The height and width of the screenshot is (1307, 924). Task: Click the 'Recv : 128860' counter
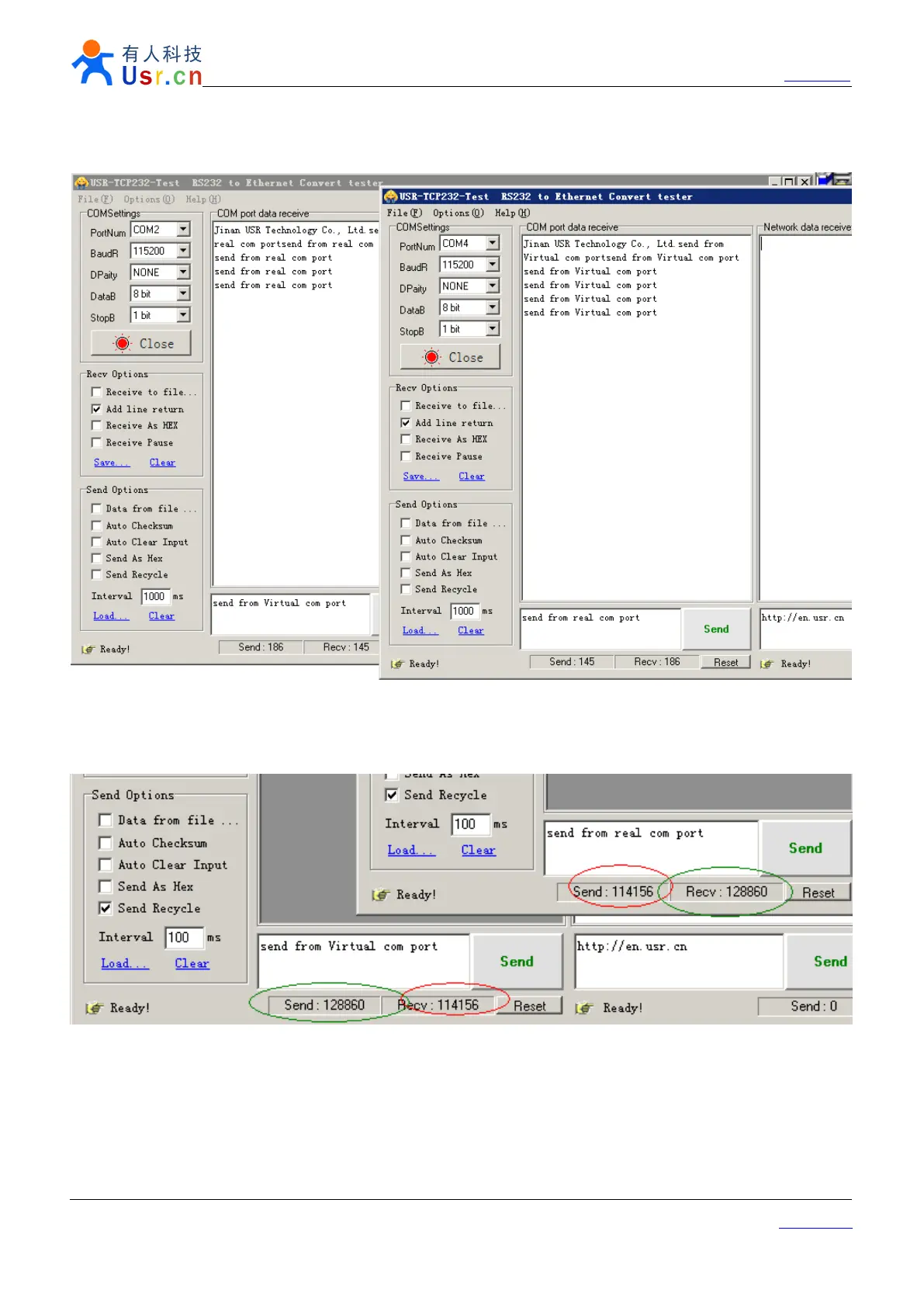pyautogui.click(x=726, y=892)
